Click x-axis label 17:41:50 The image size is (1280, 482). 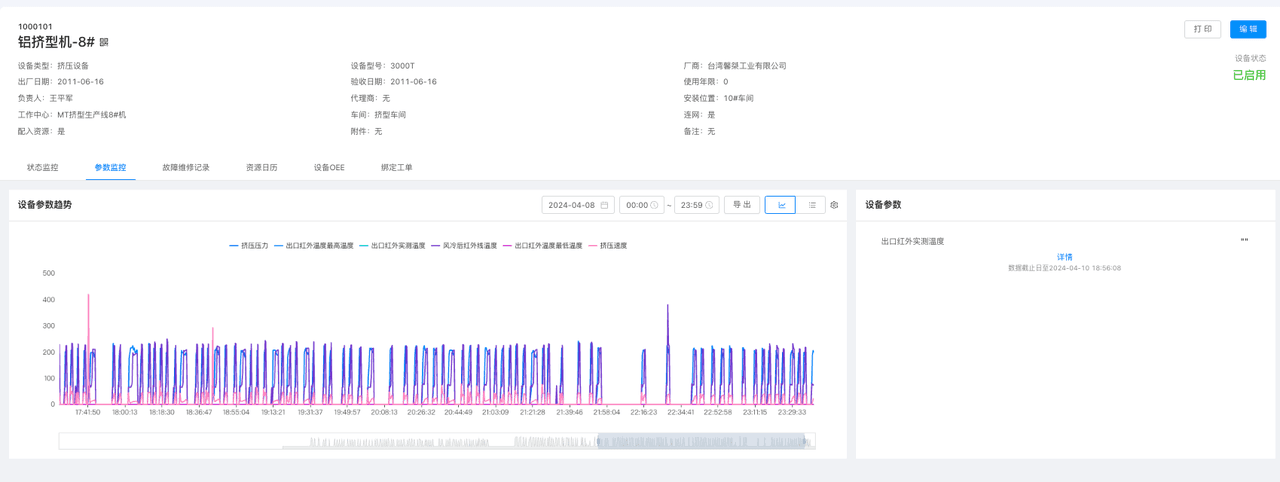click(x=88, y=412)
